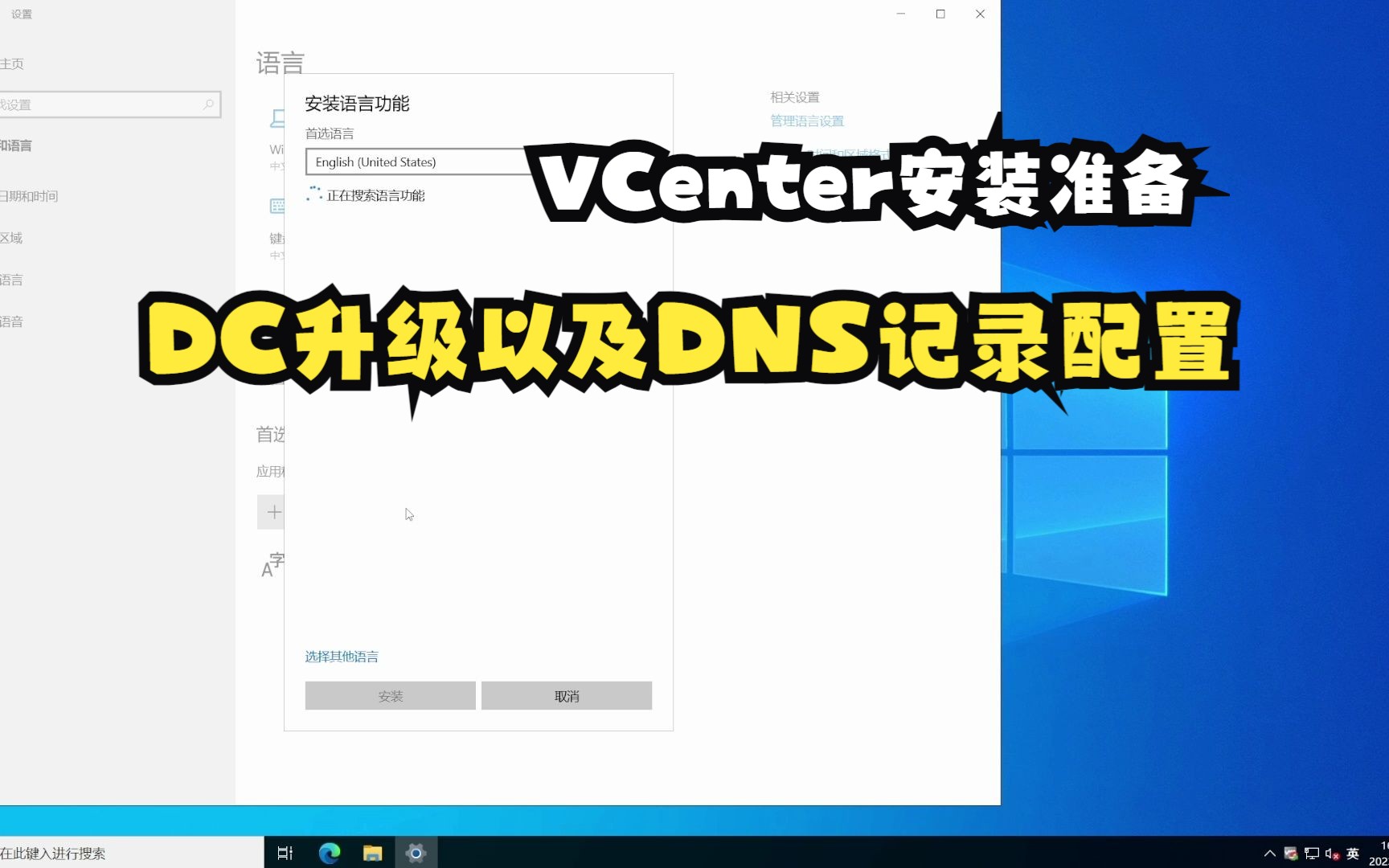The width and height of the screenshot is (1389, 868).
Task: Open Task View in the taskbar
Action: click(285, 853)
